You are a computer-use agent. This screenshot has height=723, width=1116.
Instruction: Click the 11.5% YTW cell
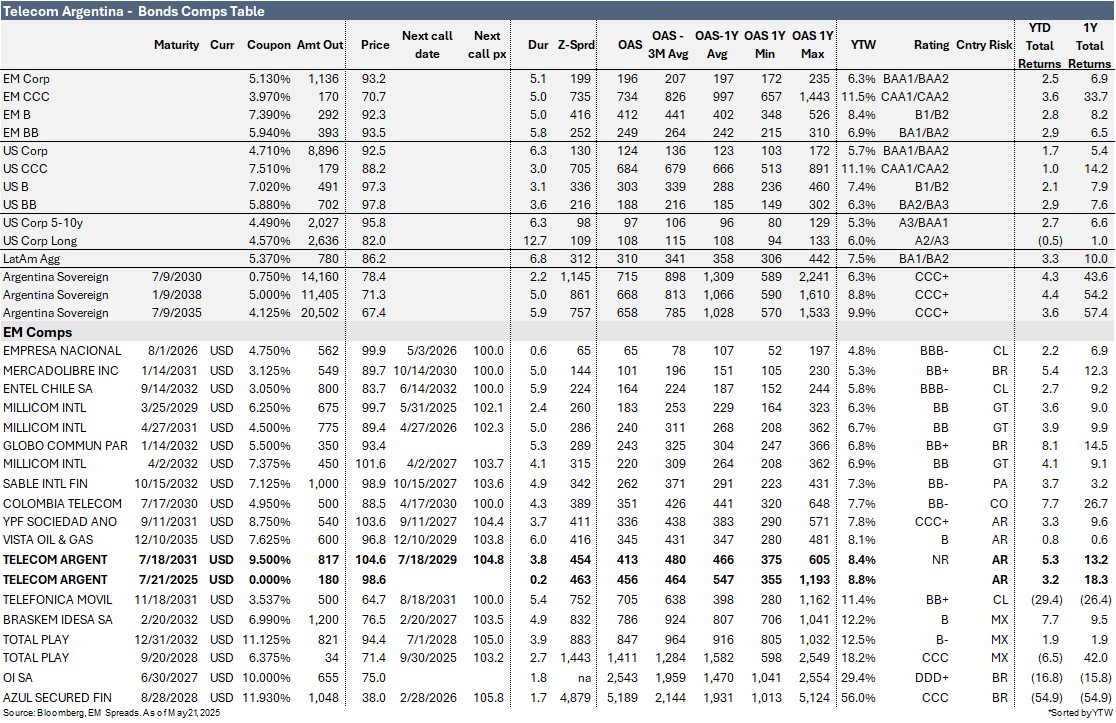point(858,97)
